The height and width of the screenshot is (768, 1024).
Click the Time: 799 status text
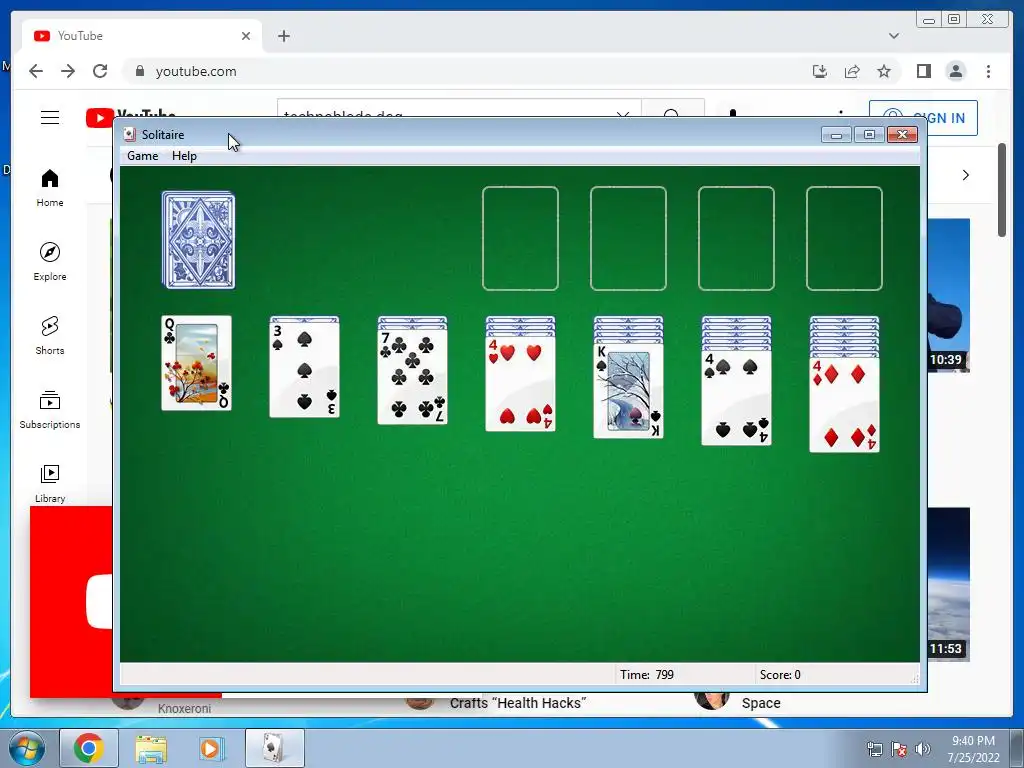[647, 675]
